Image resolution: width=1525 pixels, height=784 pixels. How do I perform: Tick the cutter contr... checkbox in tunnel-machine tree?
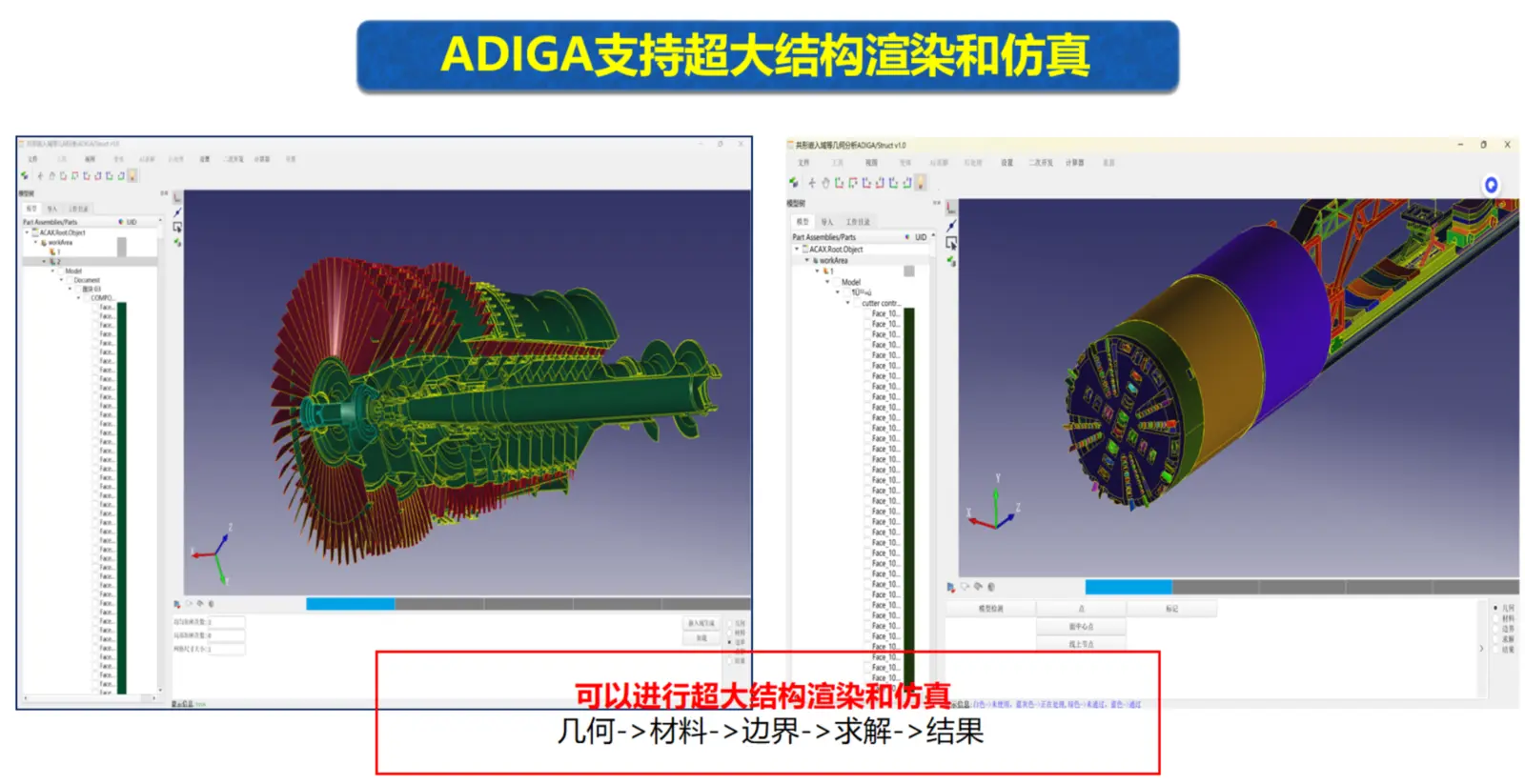click(x=857, y=303)
